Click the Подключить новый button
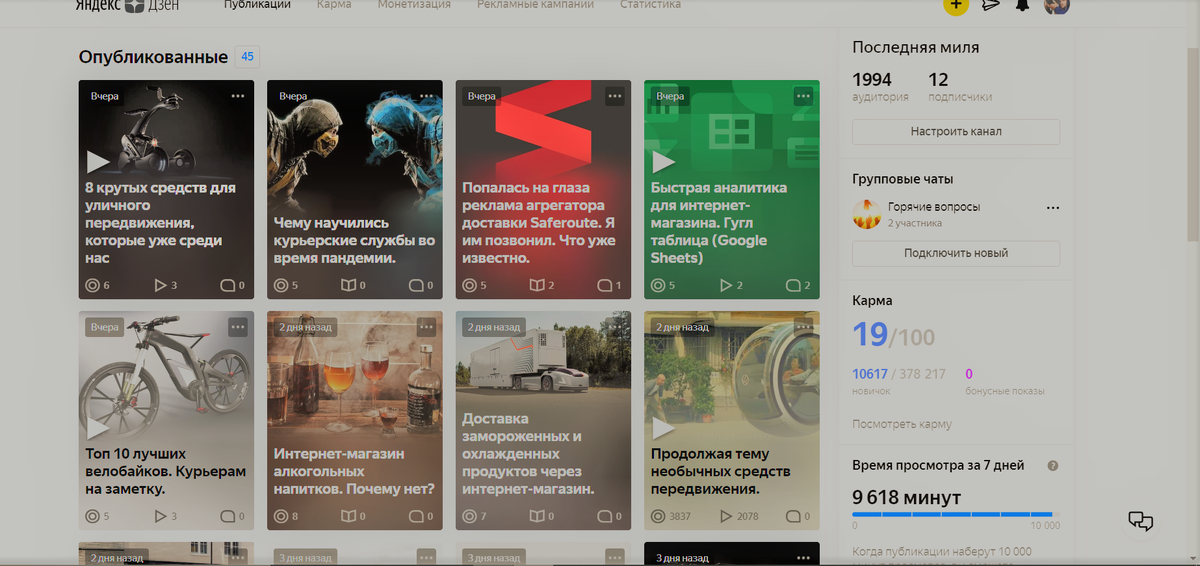This screenshot has height=566, width=1200. (x=956, y=254)
